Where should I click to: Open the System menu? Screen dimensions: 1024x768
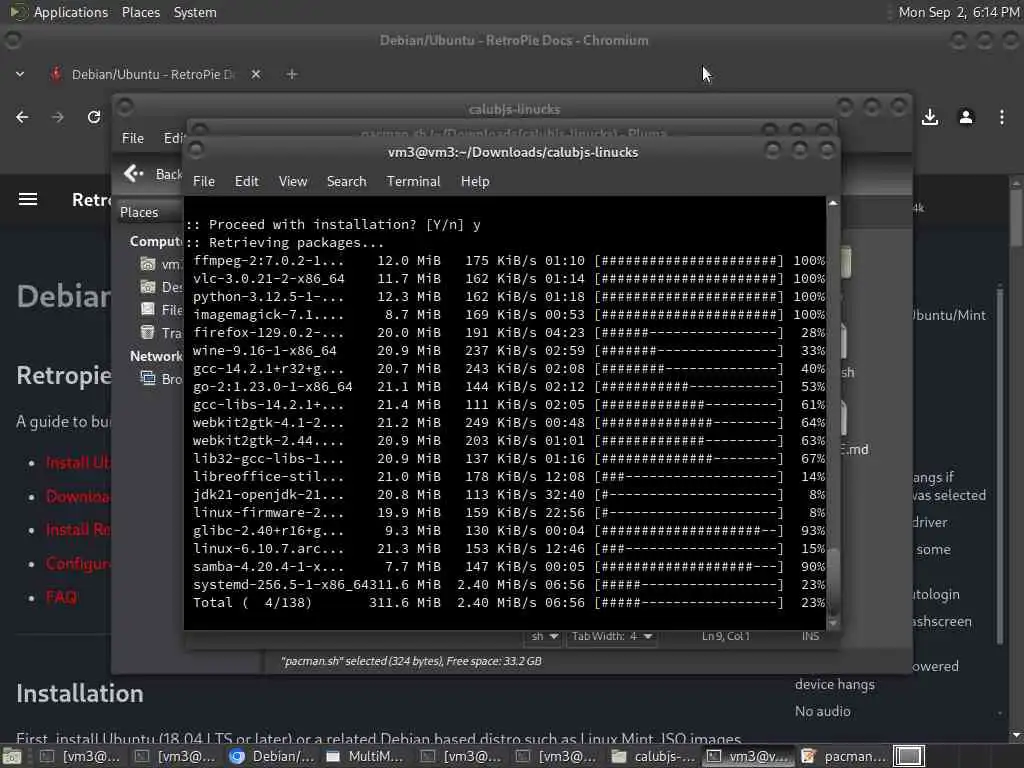(195, 12)
